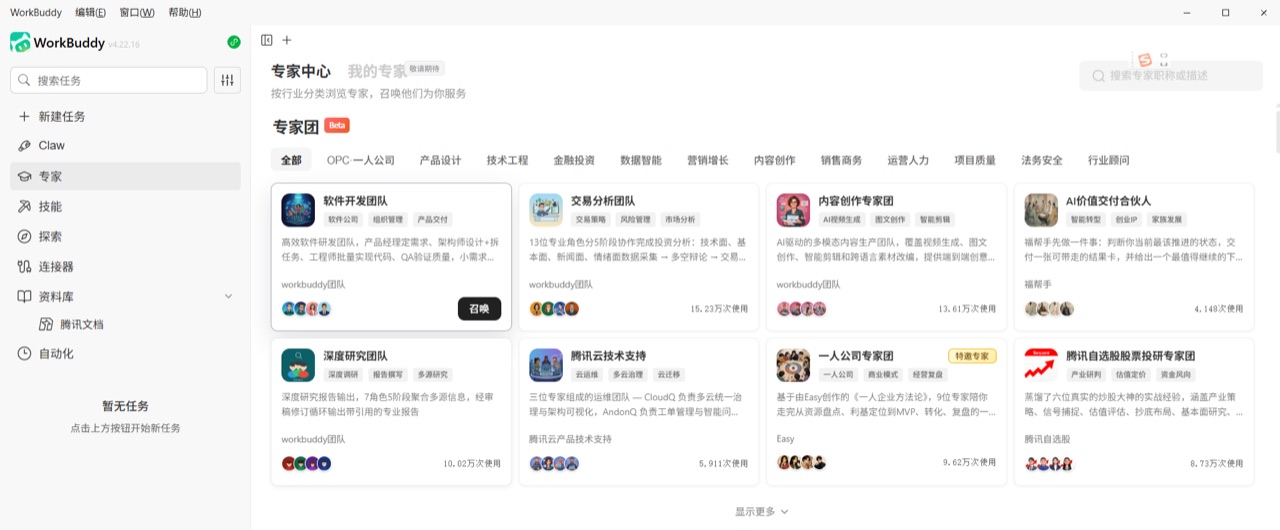Click the green connection status icon

pyautogui.click(x=234, y=42)
